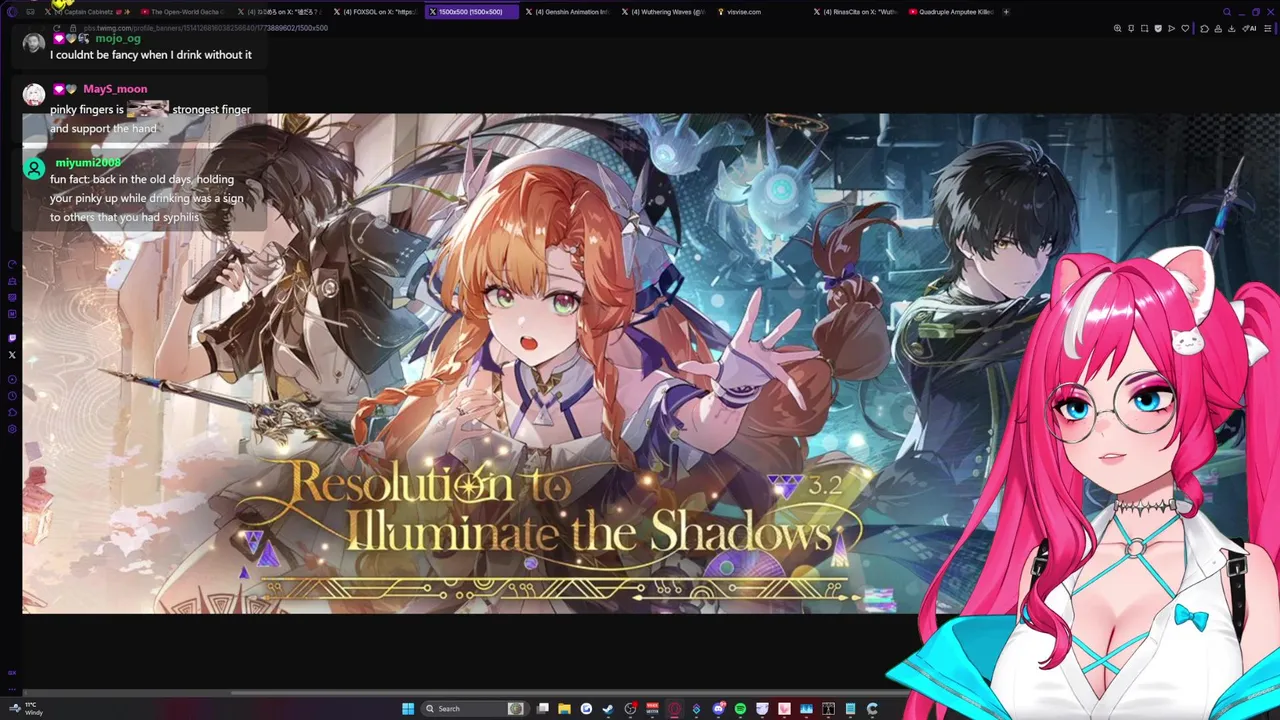Open Settings gear icon in sidebar

point(12,429)
